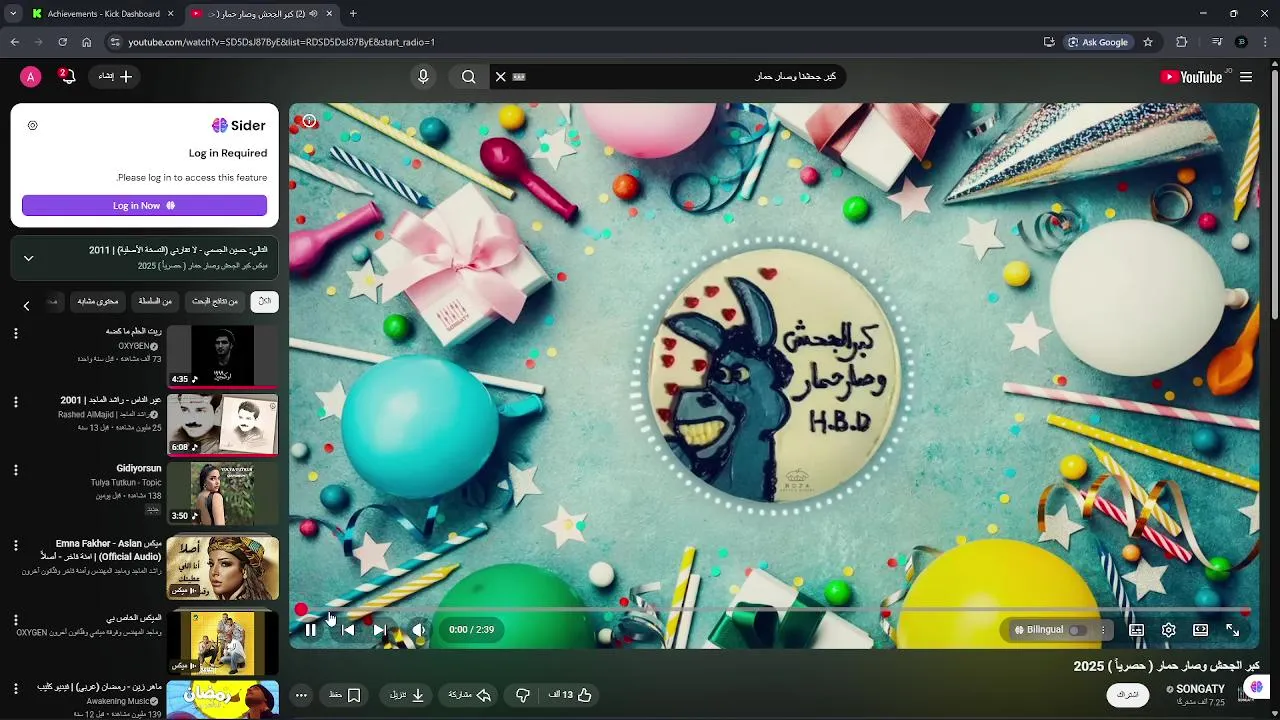Open YouTube guide hamburger menu
This screenshot has height=720, width=1280.
point(1246,77)
